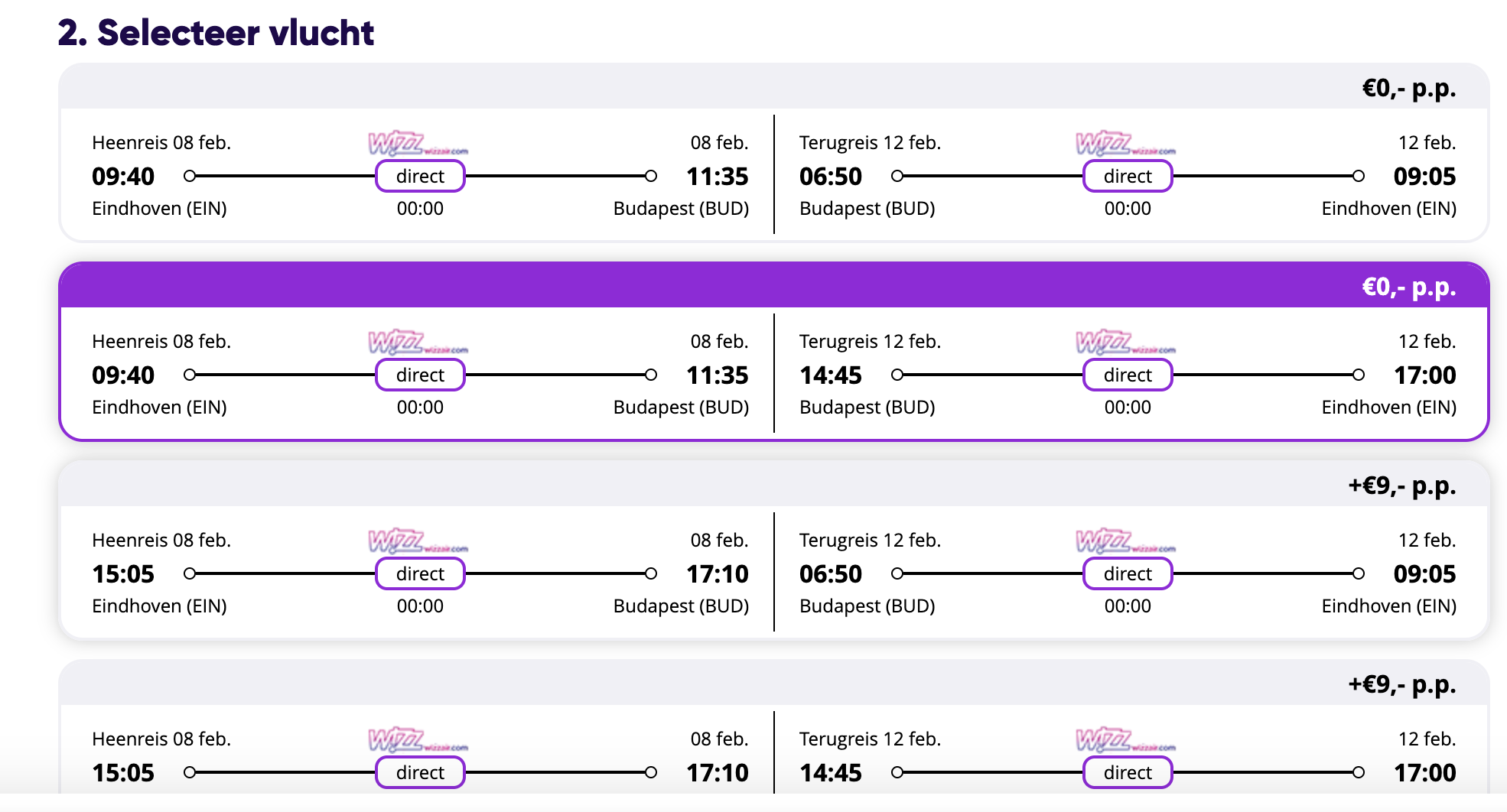Click the Wizz Air logo on the third card's 06:50 return flight
Viewport: 1507px width, 812px height.
(1125, 541)
